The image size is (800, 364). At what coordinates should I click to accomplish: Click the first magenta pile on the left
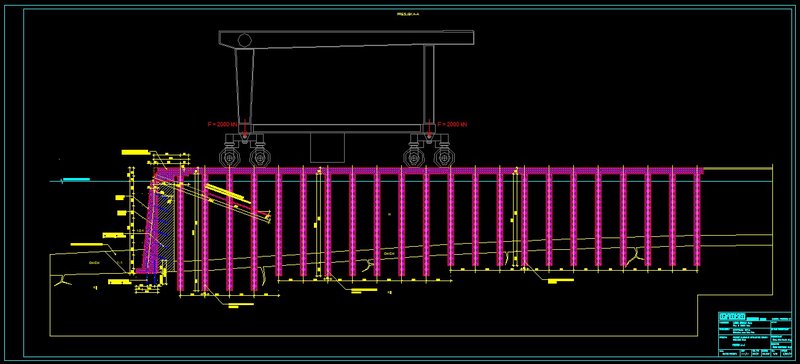coord(180,230)
